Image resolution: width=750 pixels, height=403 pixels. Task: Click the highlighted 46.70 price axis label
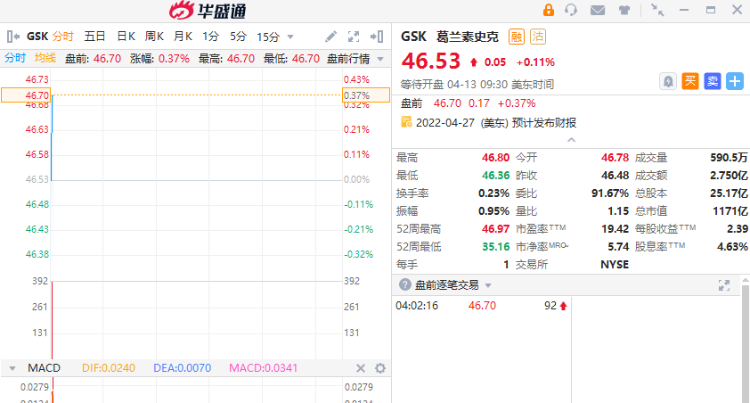tap(26, 95)
